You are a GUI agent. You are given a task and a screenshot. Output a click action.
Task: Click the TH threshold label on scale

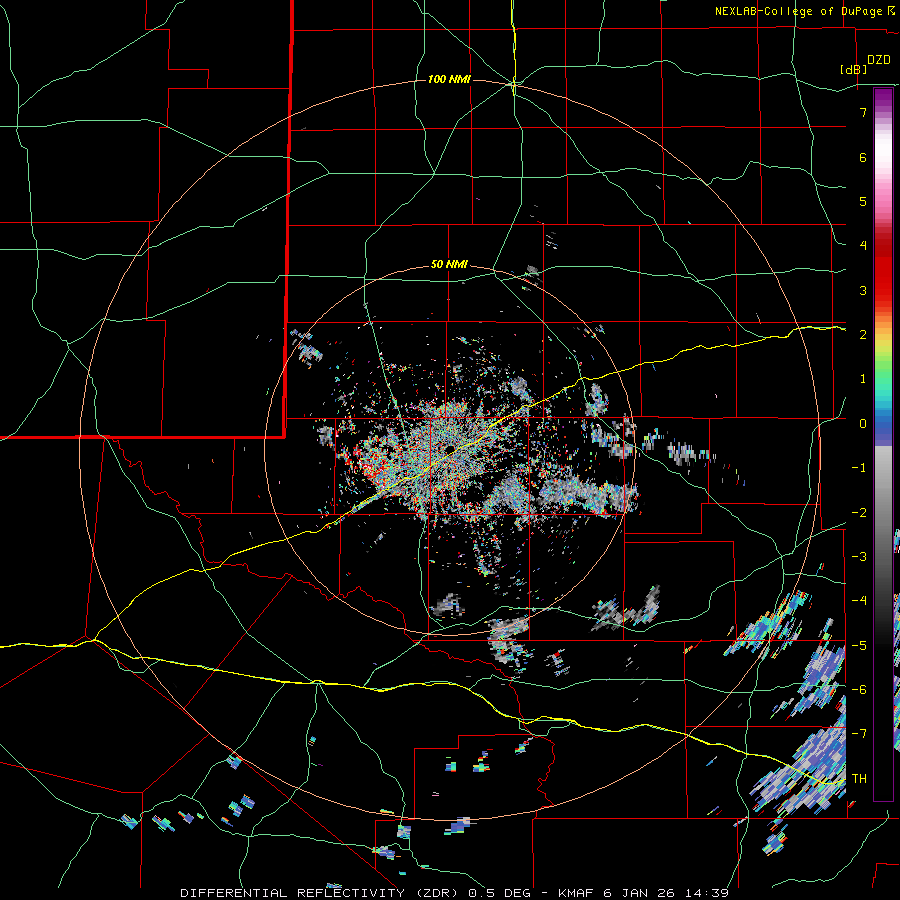pos(859,779)
